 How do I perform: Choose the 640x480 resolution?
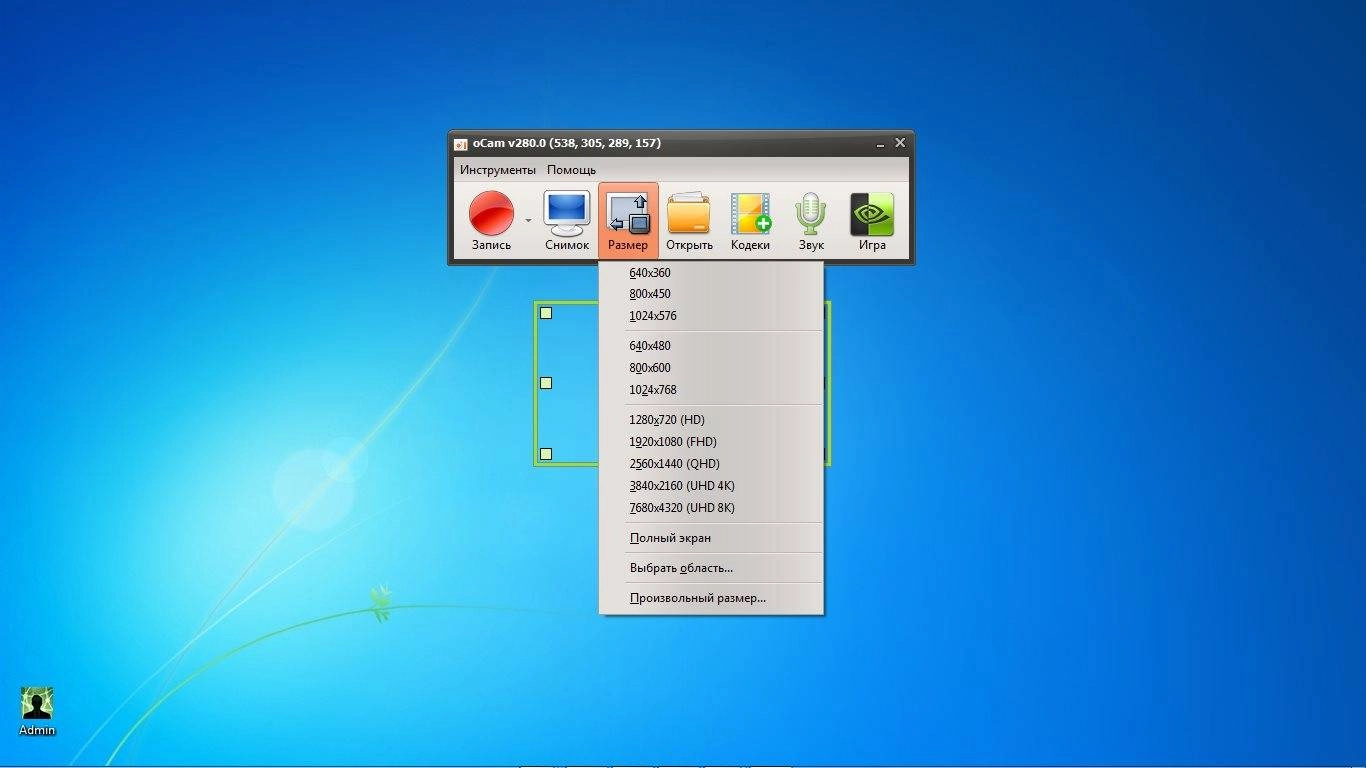(711, 346)
